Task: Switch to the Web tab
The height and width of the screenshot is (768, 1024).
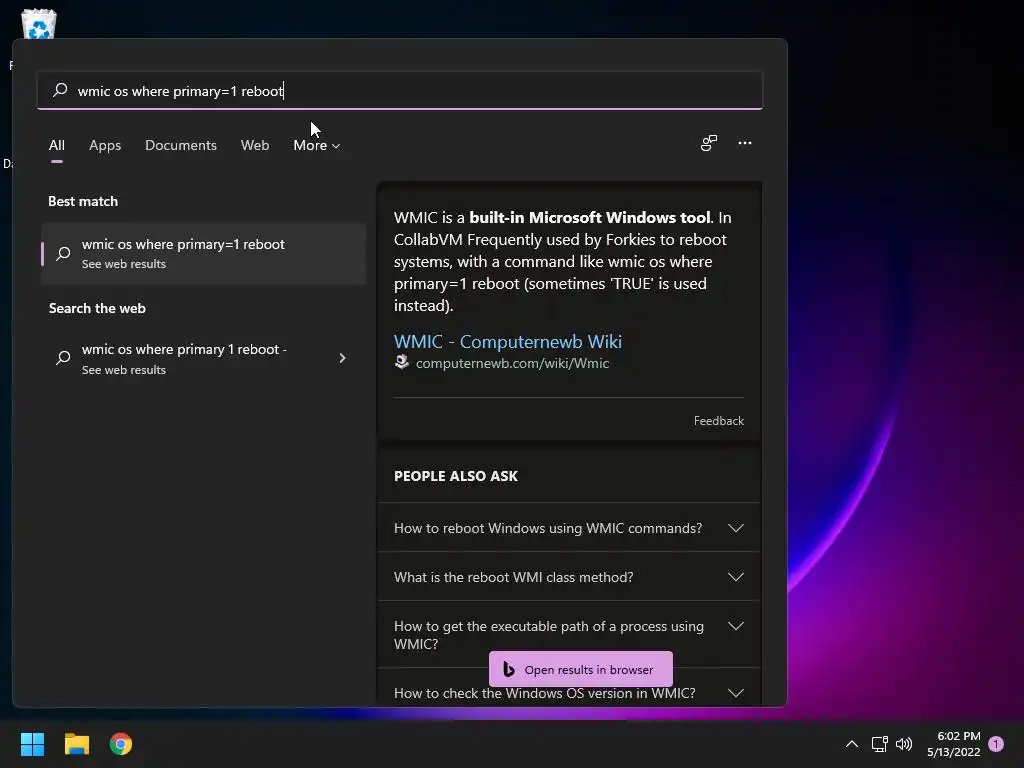Action: pyautogui.click(x=255, y=145)
